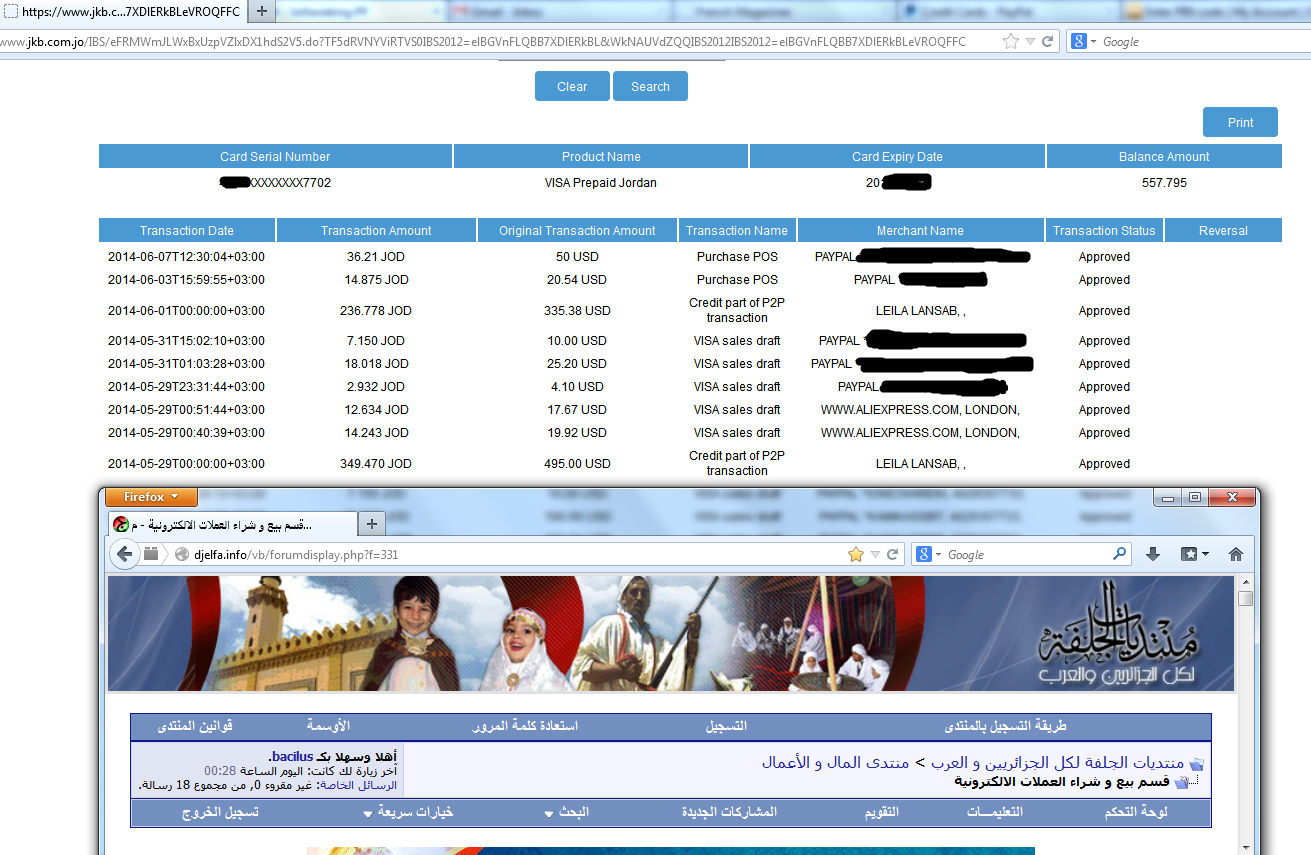Screen dimensions: 1311x855
Task: Expand خيارات سريعة quick options dropdown
Action: click(409, 813)
